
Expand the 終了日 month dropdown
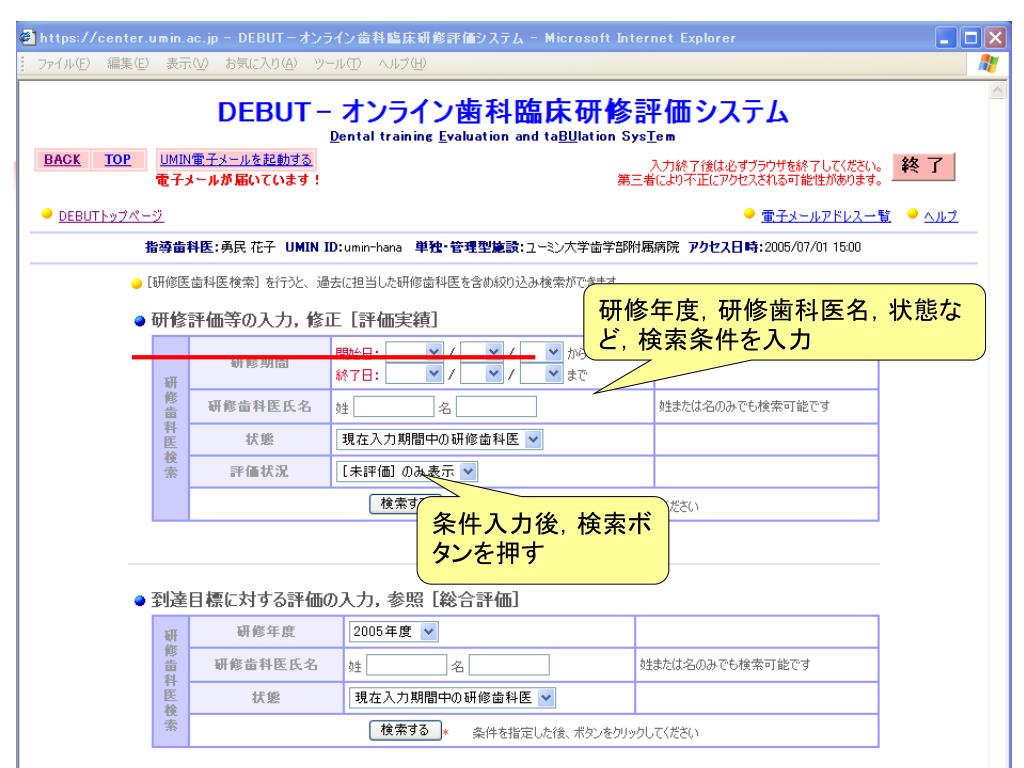[481, 374]
